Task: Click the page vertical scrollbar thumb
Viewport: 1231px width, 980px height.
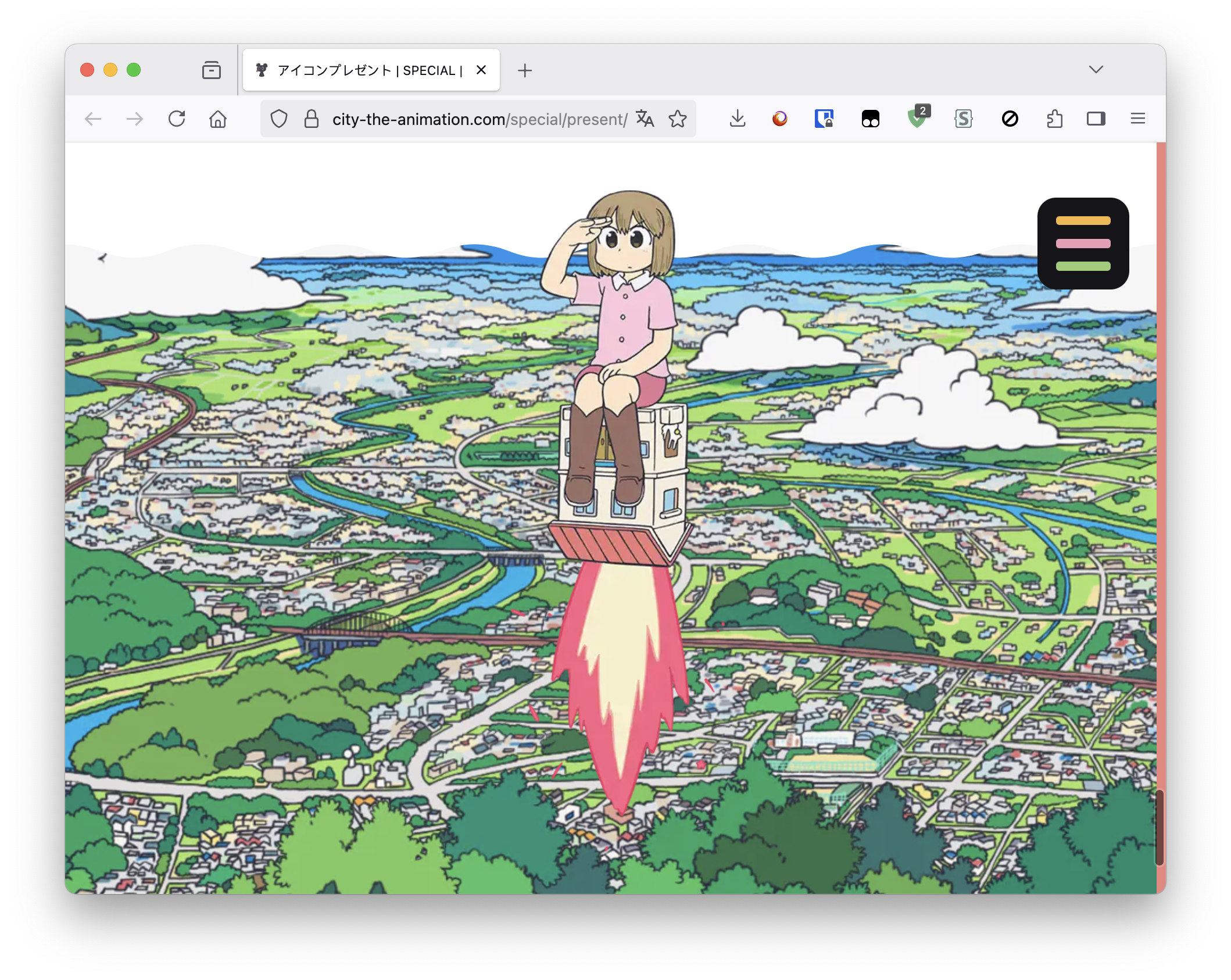Action: (x=1160, y=828)
